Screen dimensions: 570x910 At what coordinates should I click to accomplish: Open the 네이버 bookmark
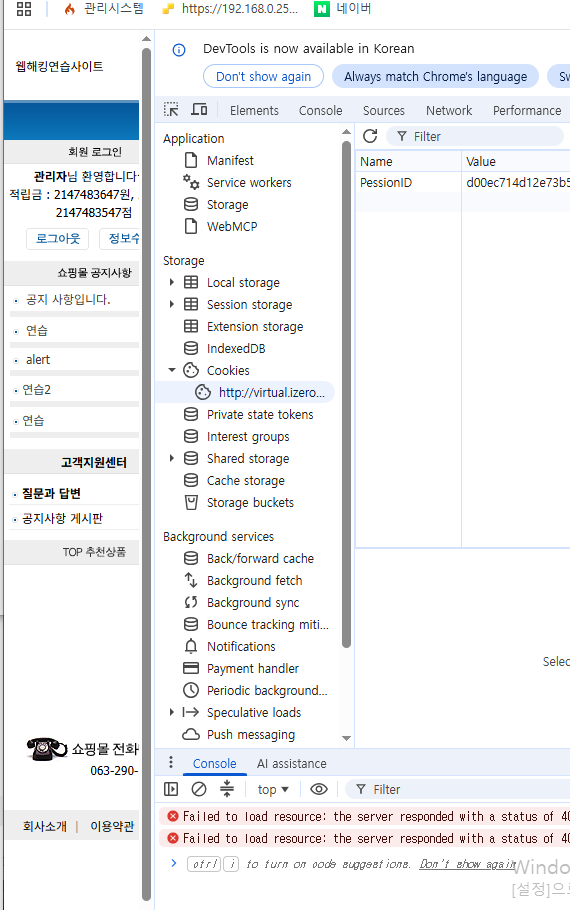tap(342, 9)
